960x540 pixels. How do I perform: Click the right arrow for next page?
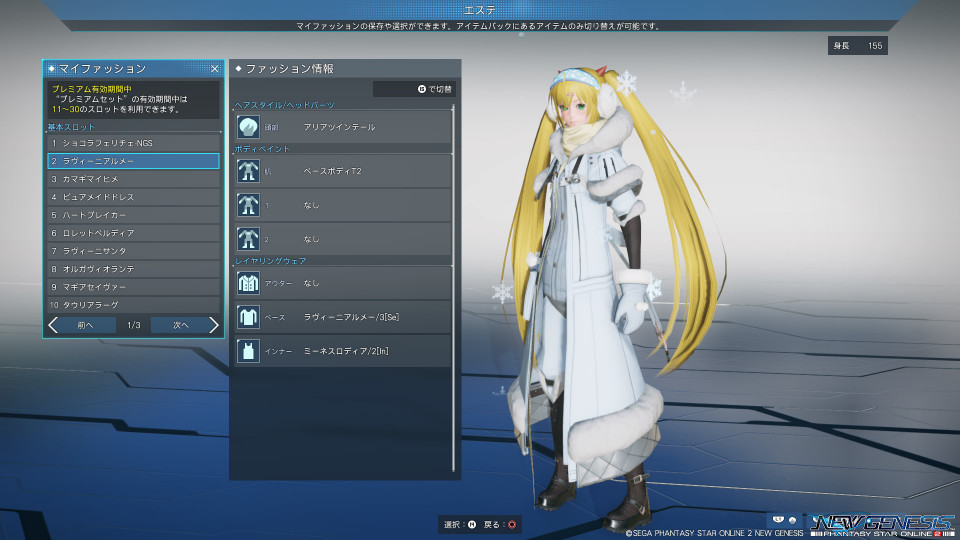click(x=212, y=325)
